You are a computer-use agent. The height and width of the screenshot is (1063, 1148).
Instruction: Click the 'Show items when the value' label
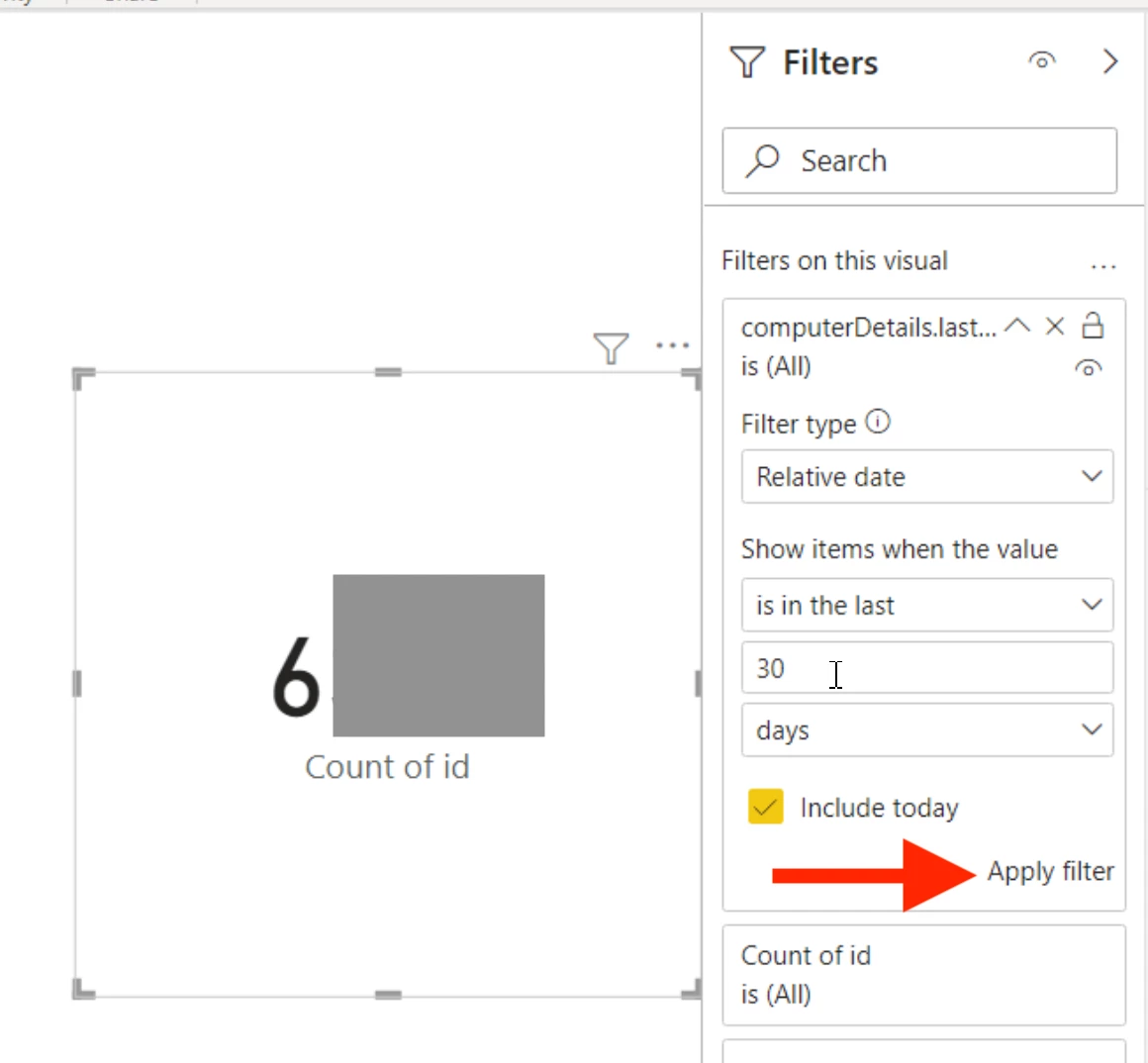point(899,549)
